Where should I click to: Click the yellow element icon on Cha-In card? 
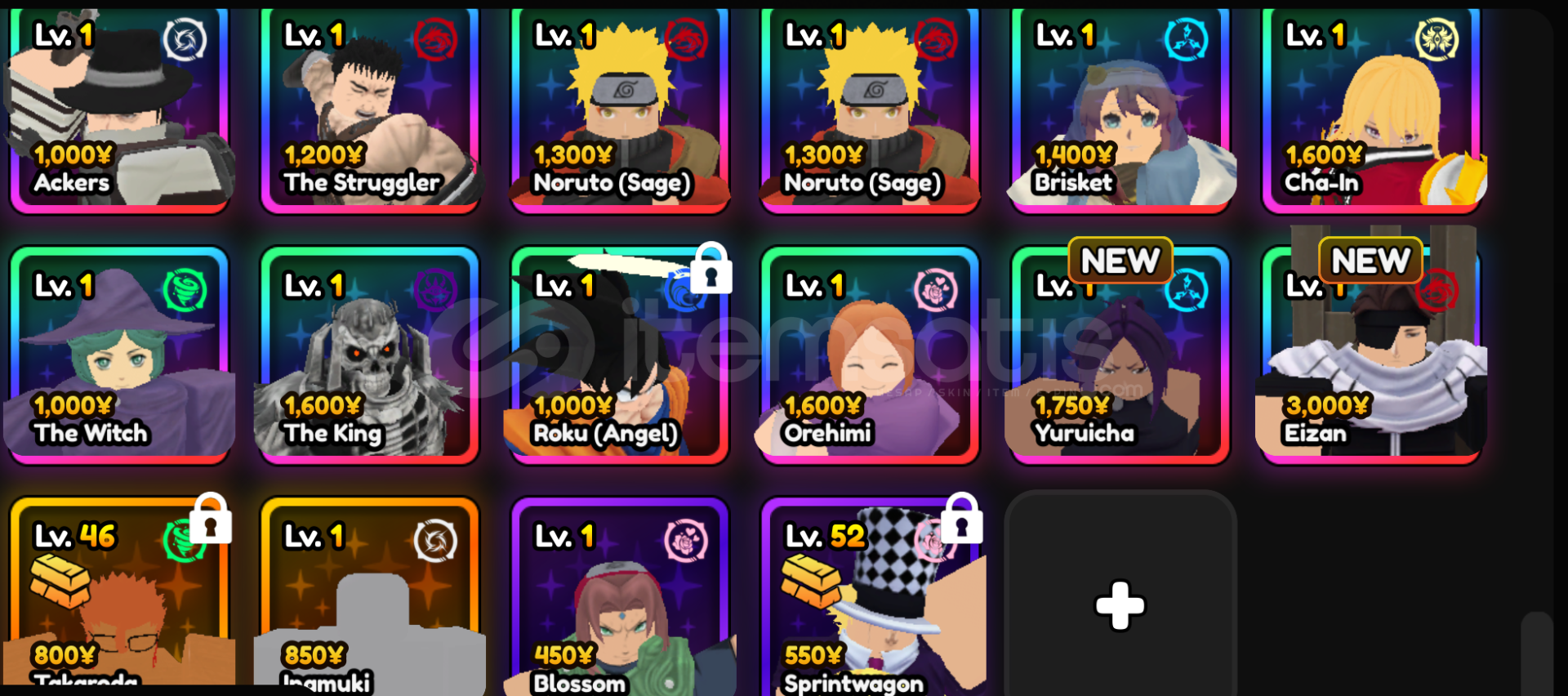pos(1437,39)
